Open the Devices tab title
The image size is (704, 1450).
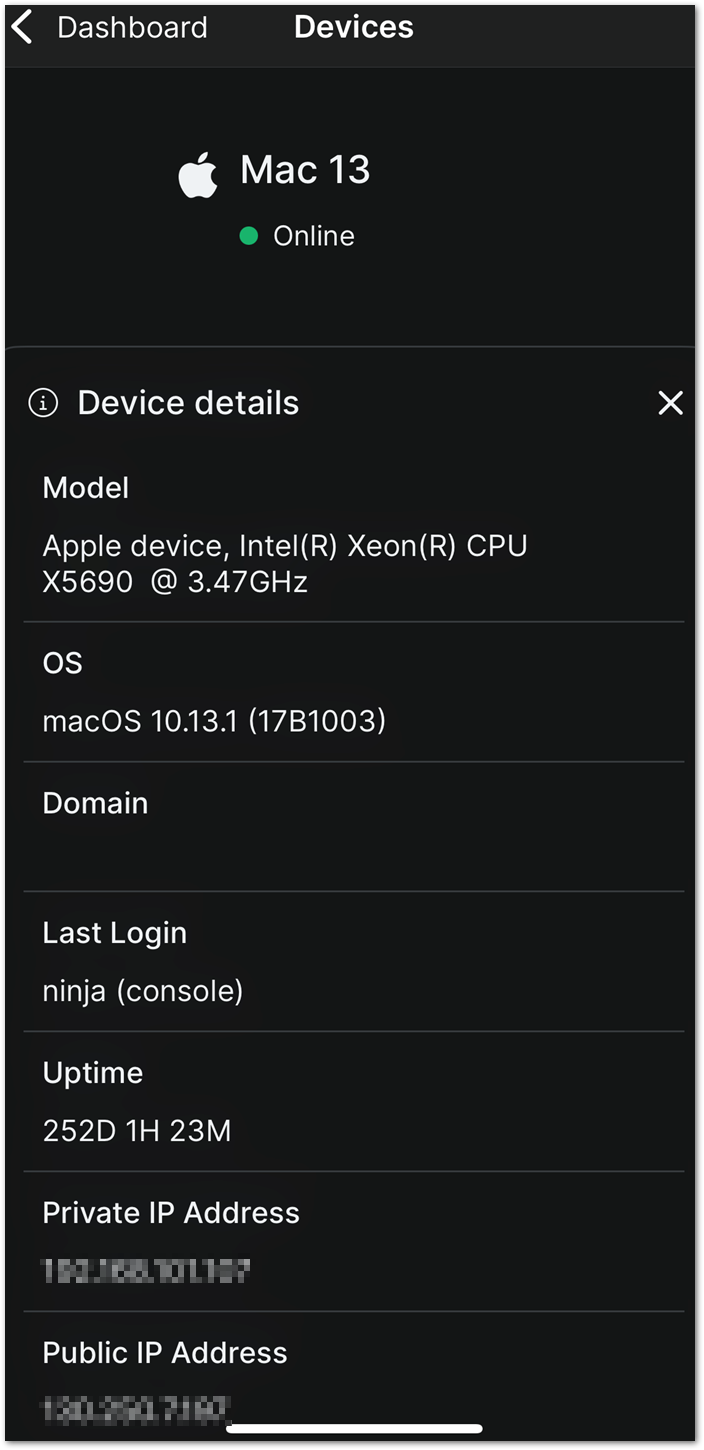(353, 27)
